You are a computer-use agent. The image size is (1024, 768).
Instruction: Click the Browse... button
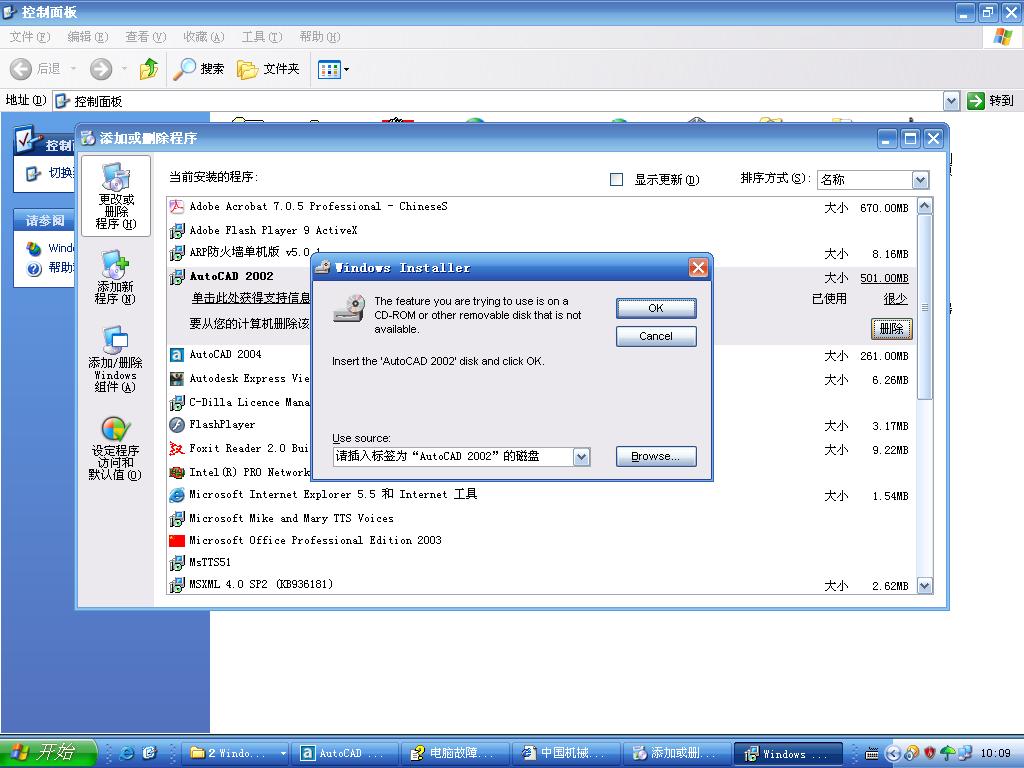tap(656, 456)
